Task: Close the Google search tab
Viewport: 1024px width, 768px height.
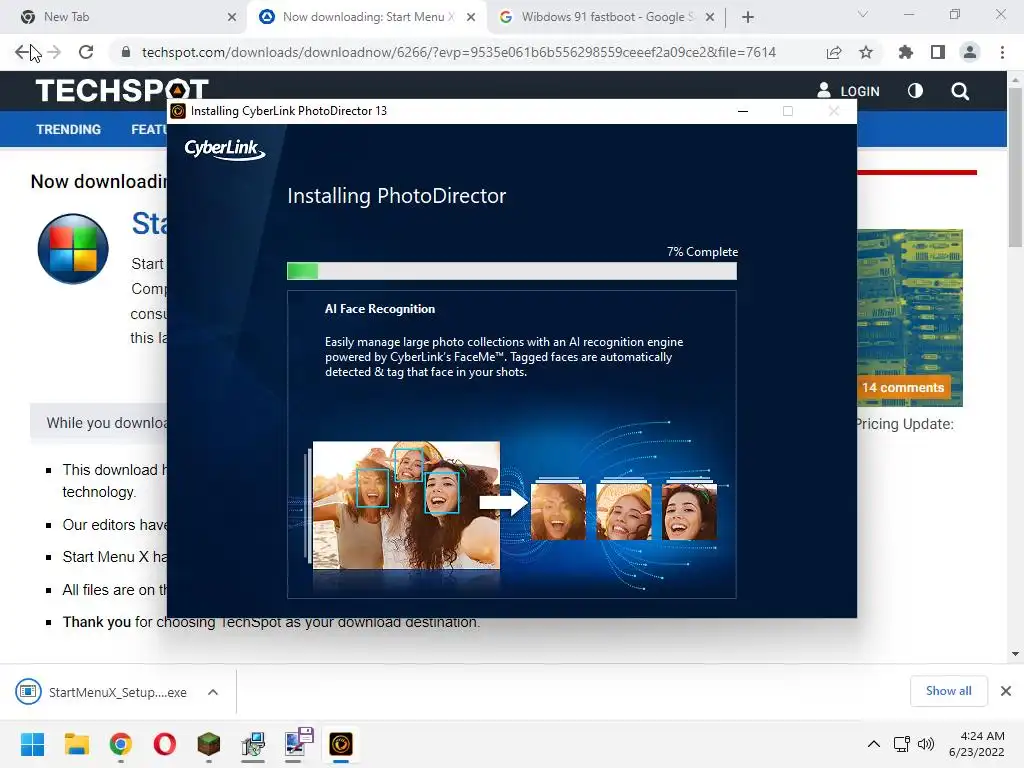Action: (710, 17)
